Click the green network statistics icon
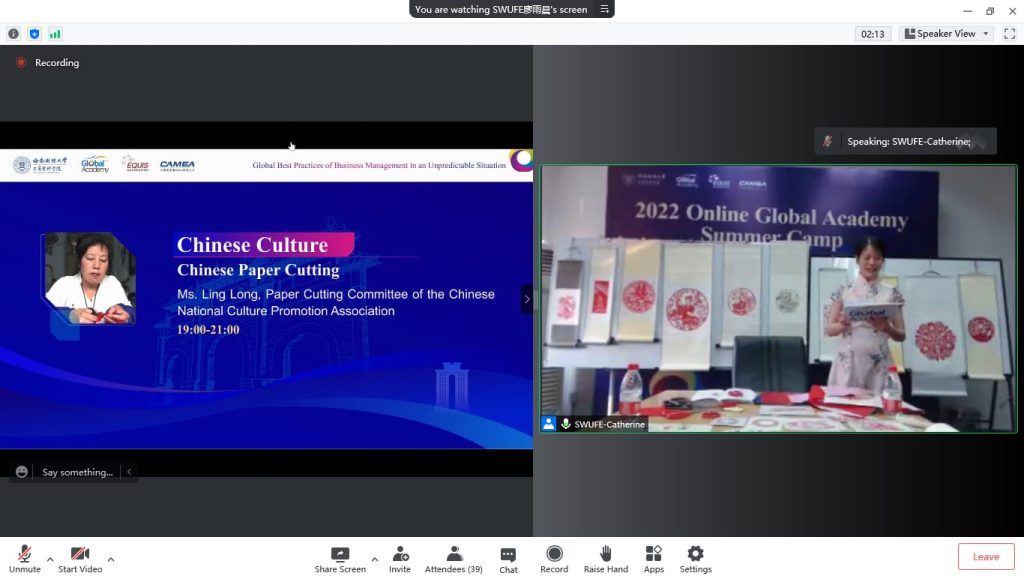The height and width of the screenshot is (576, 1024). click(55, 33)
